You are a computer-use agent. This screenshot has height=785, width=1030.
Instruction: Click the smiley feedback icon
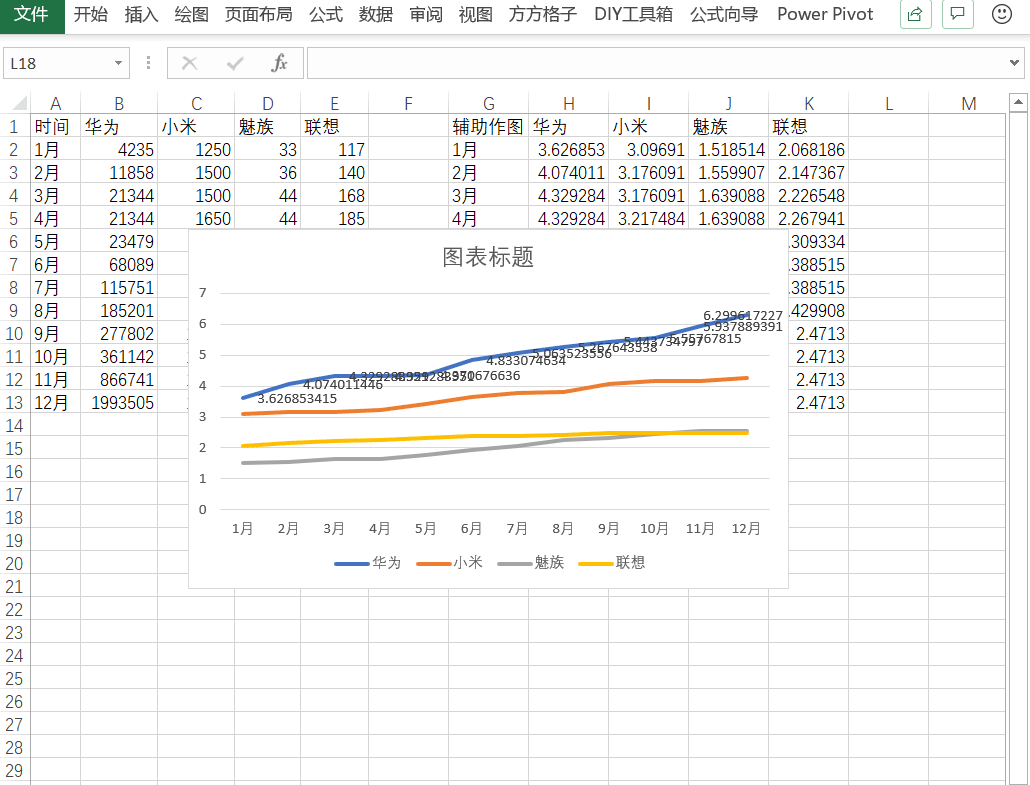[1001, 14]
